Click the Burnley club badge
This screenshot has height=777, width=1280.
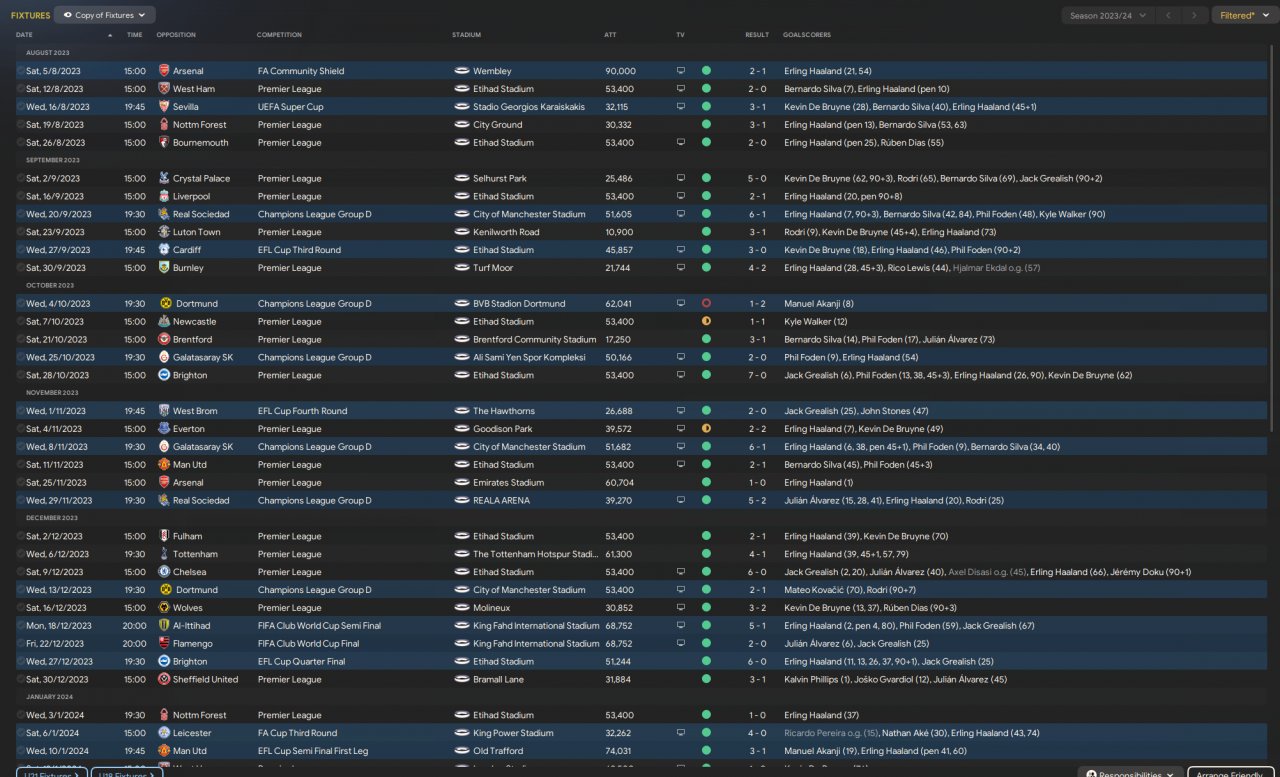click(x=164, y=268)
